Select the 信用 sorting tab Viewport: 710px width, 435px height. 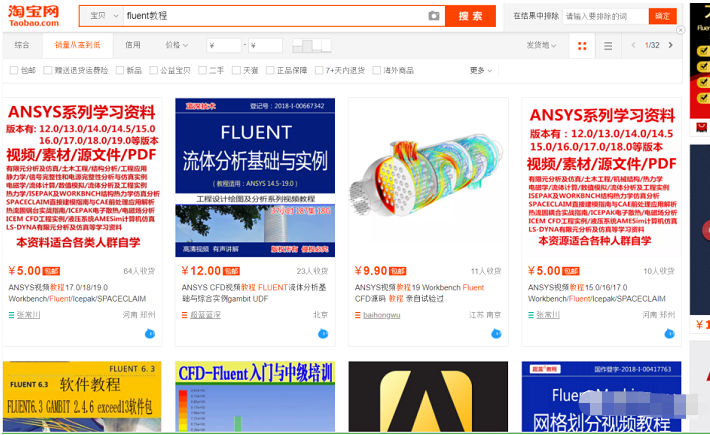click(133, 45)
